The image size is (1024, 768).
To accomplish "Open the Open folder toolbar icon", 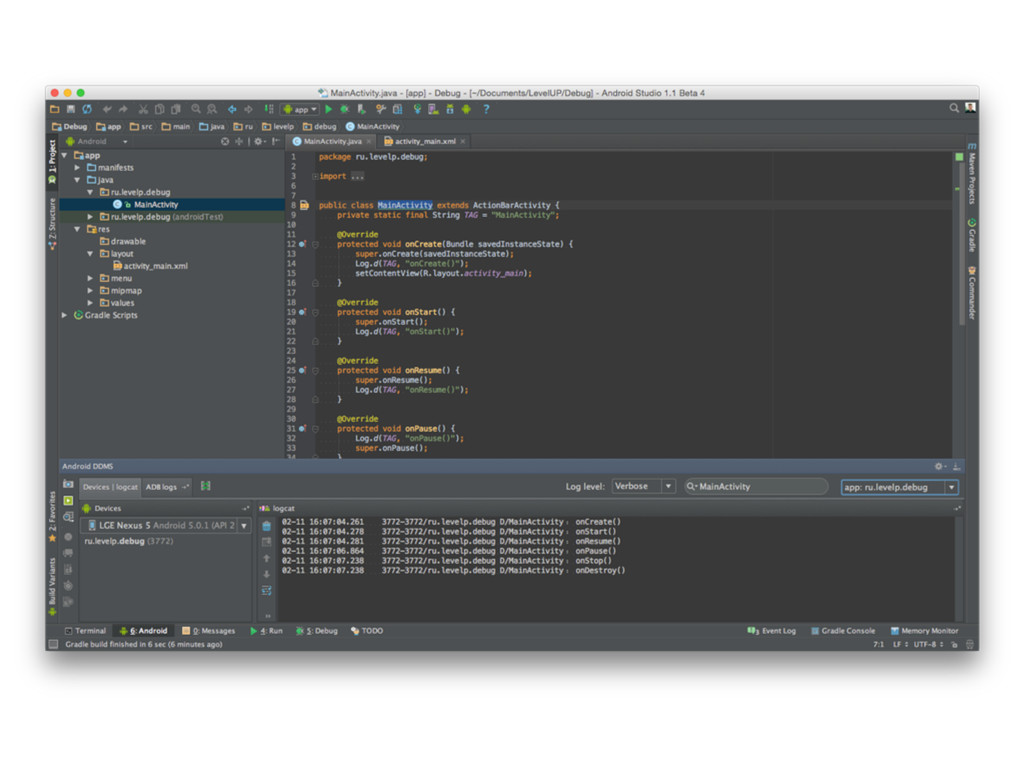I will click(55, 109).
